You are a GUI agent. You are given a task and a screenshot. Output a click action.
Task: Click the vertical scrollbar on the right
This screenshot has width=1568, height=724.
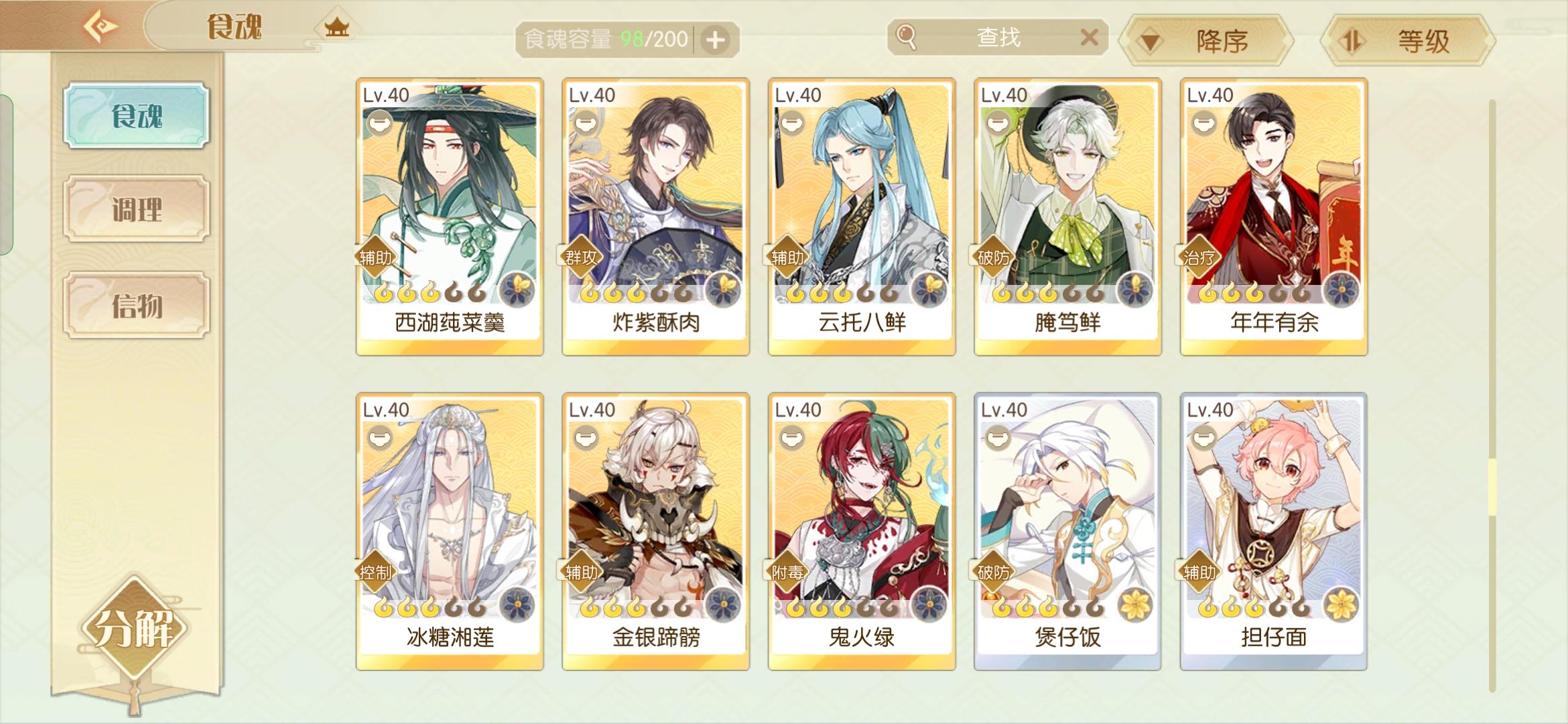point(1492,396)
